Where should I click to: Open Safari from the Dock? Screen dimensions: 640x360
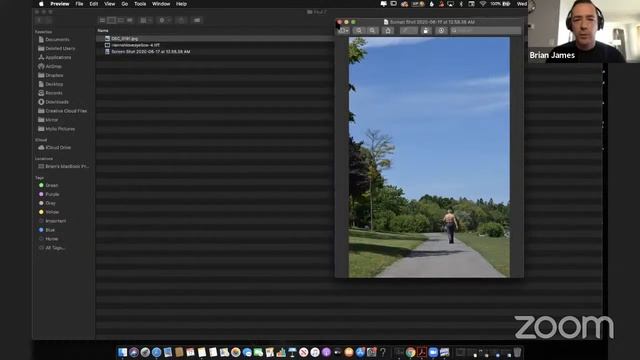point(156,352)
